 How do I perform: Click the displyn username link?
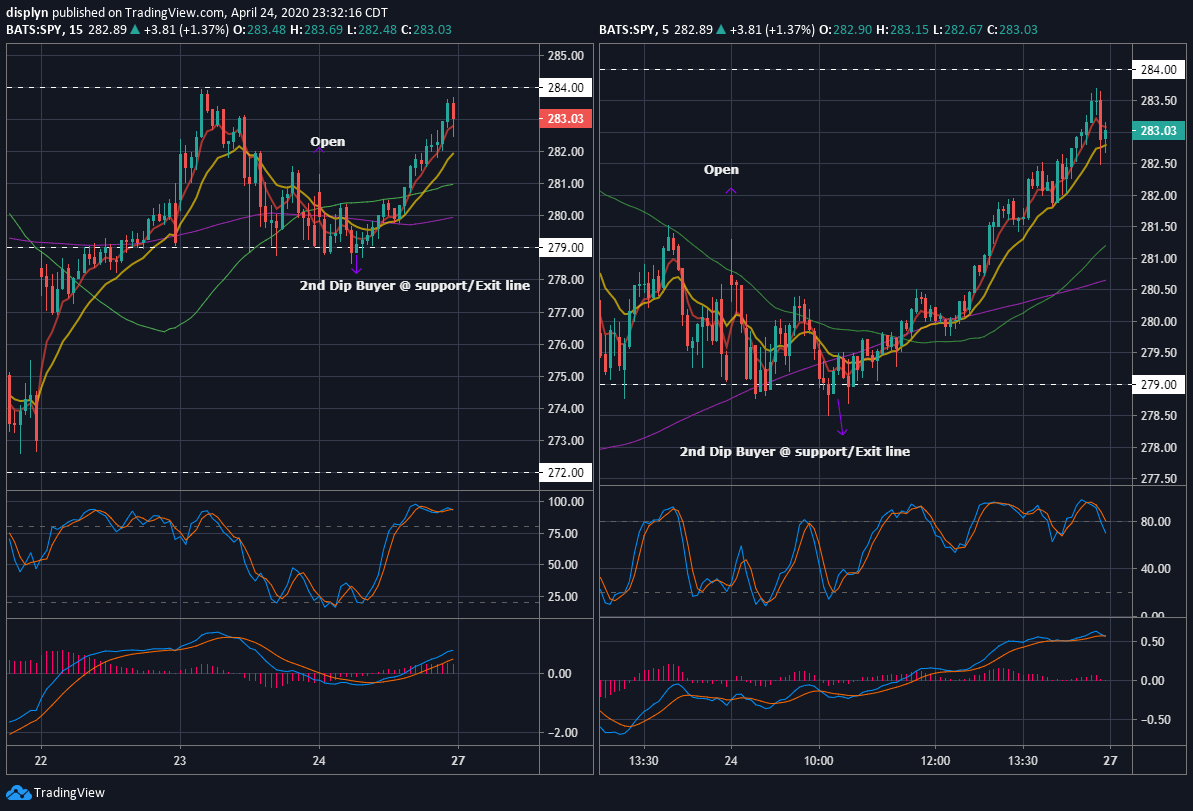click(25, 13)
